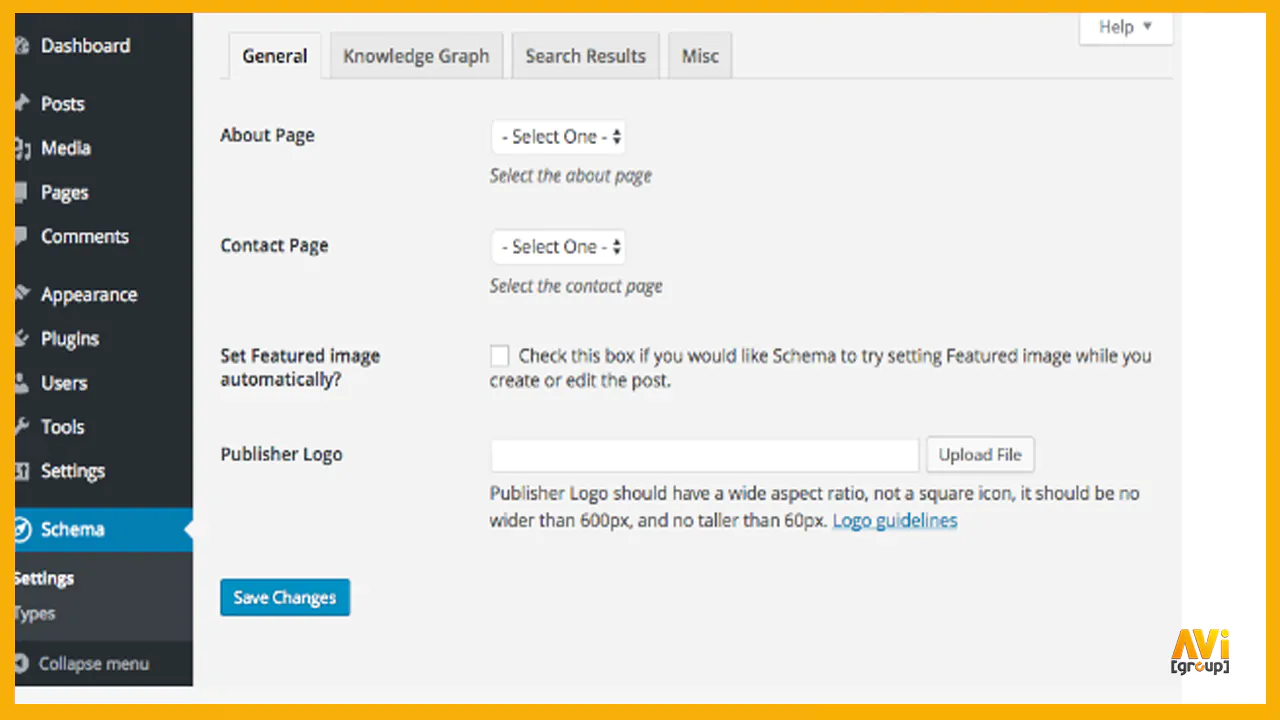This screenshot has height=720, width=1280.
Task: Open the Settings submenu under Schema
Action: pos(43,578)
